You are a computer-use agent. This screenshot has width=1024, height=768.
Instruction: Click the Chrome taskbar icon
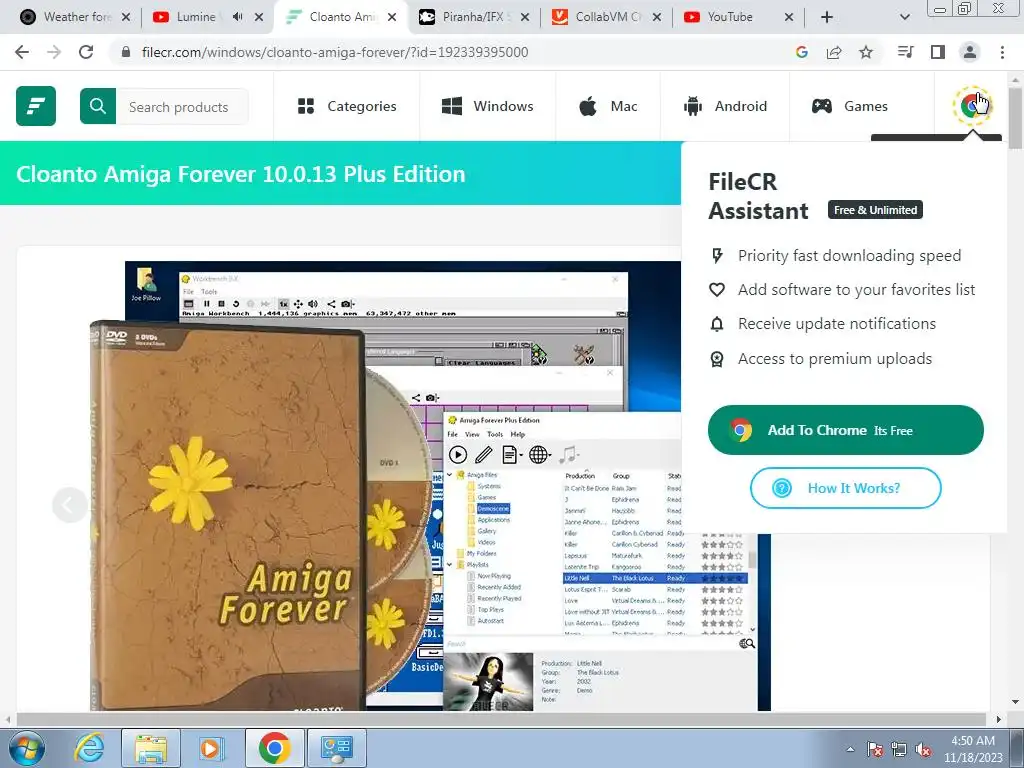(x=274, y=748)
